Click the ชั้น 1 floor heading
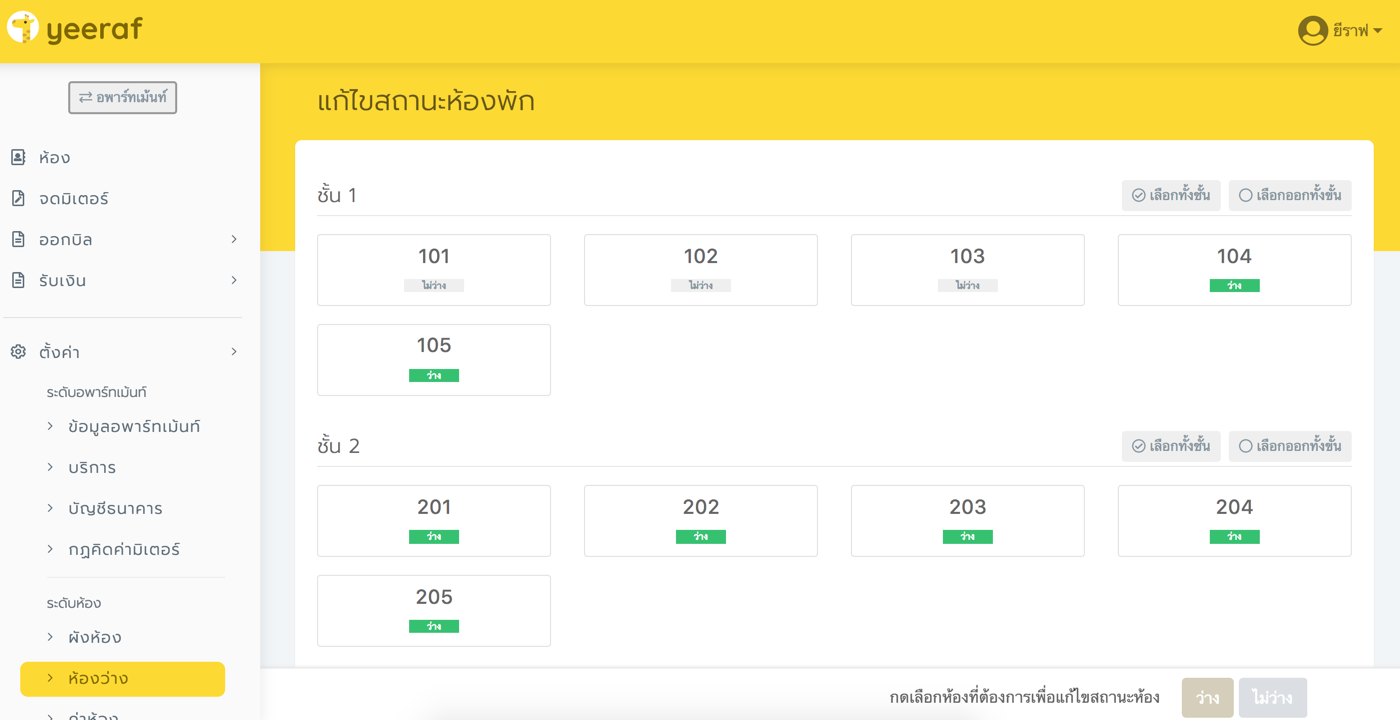 (337, 195)
